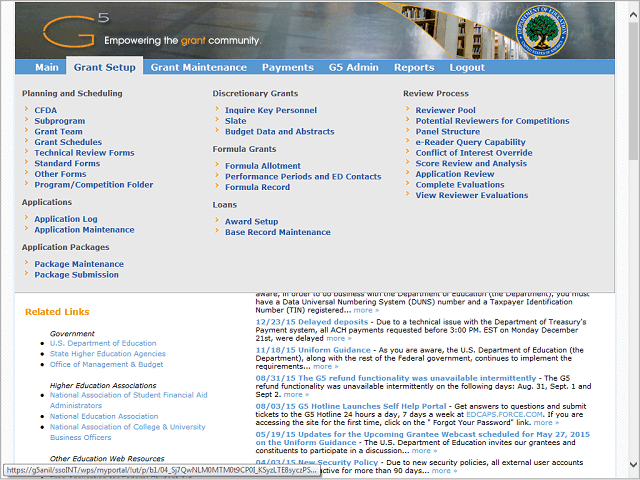The image size is (640, 480).
Task: Open the CFDA link
Action: coord(46,110)
